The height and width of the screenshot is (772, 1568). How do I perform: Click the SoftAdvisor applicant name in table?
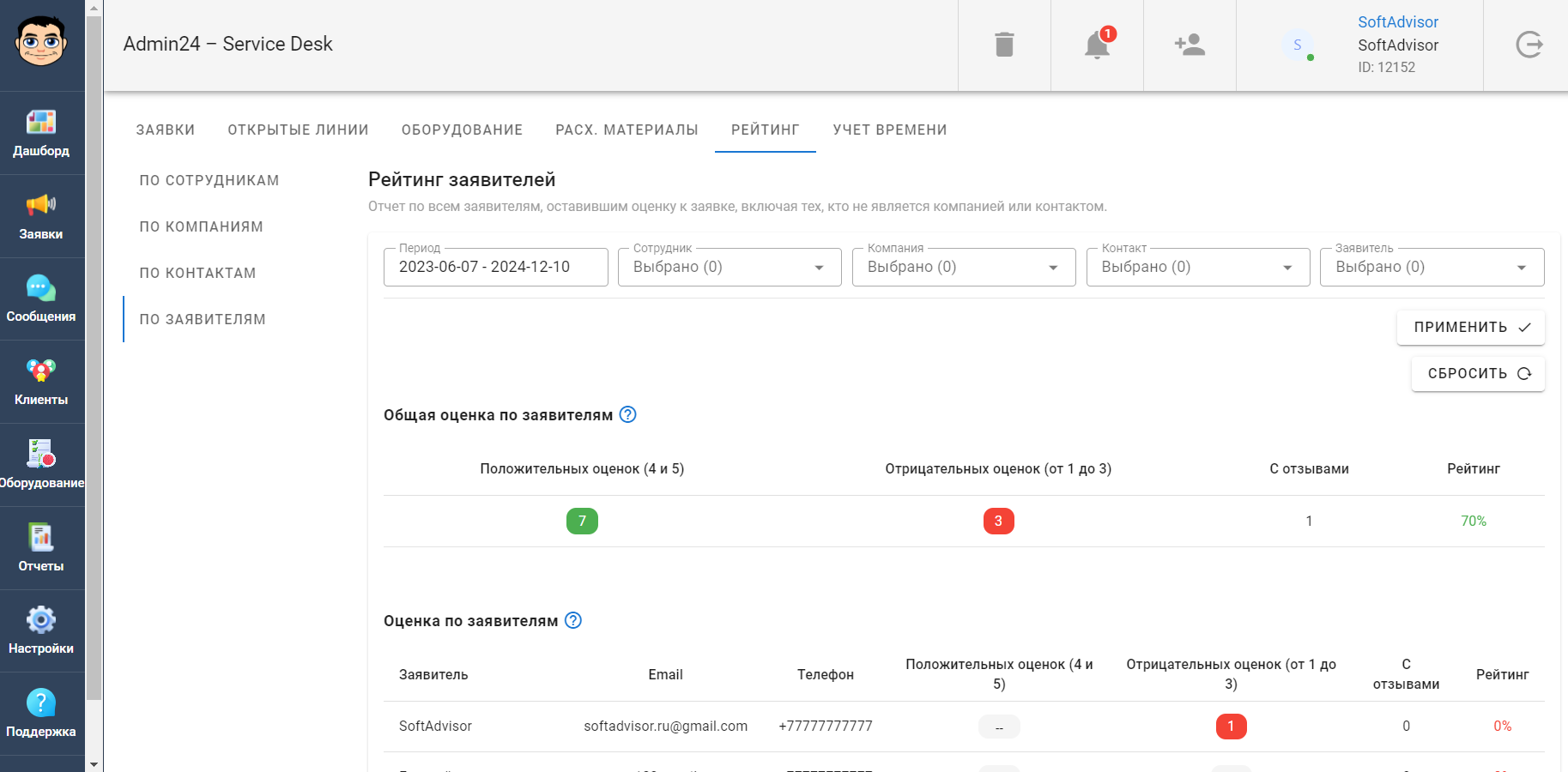435,727
